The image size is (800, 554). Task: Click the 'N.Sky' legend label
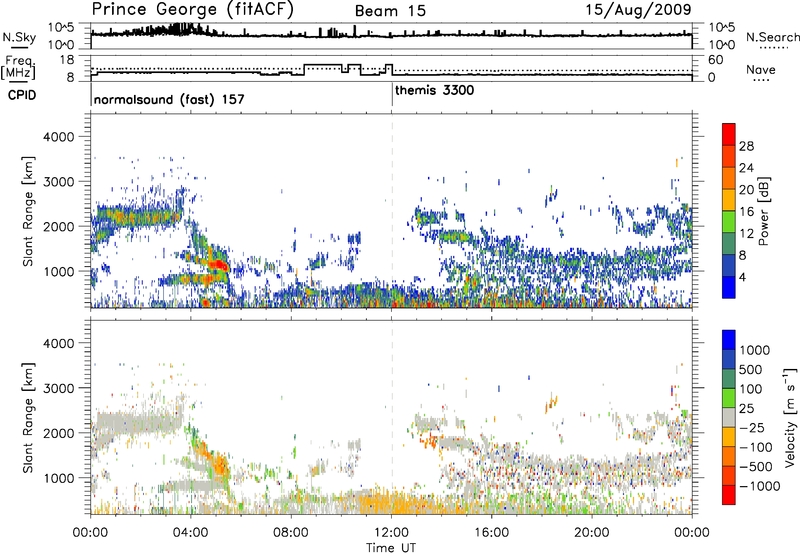[x=19, y=37]
